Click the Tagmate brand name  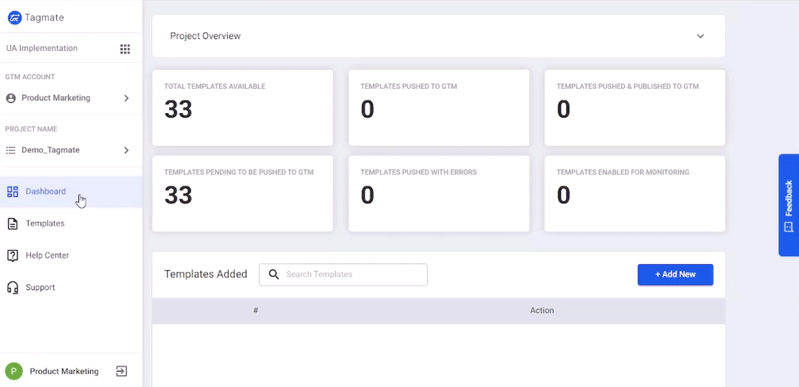point(44,18)
